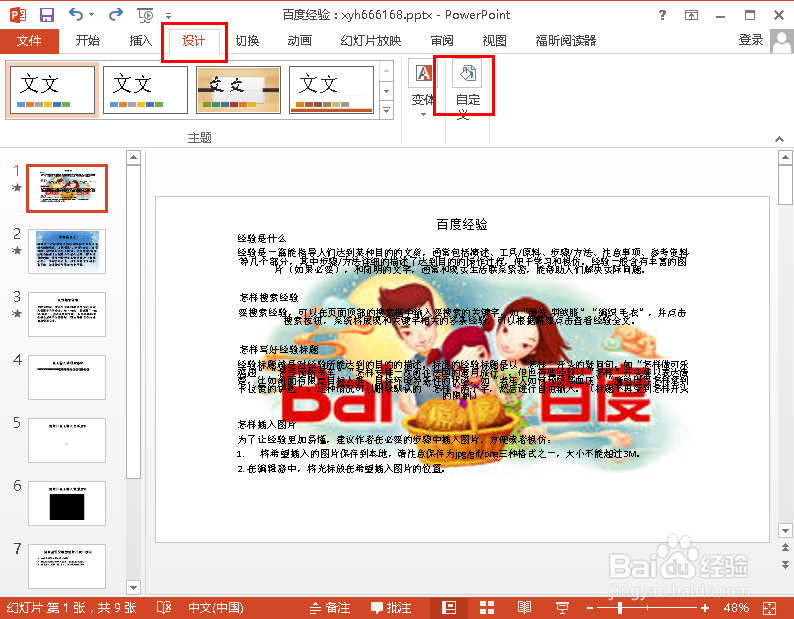Open the PowerPoint Help question mark
Image resolution: width=794 pixels, height=619 pixels.
click(662, 15)
